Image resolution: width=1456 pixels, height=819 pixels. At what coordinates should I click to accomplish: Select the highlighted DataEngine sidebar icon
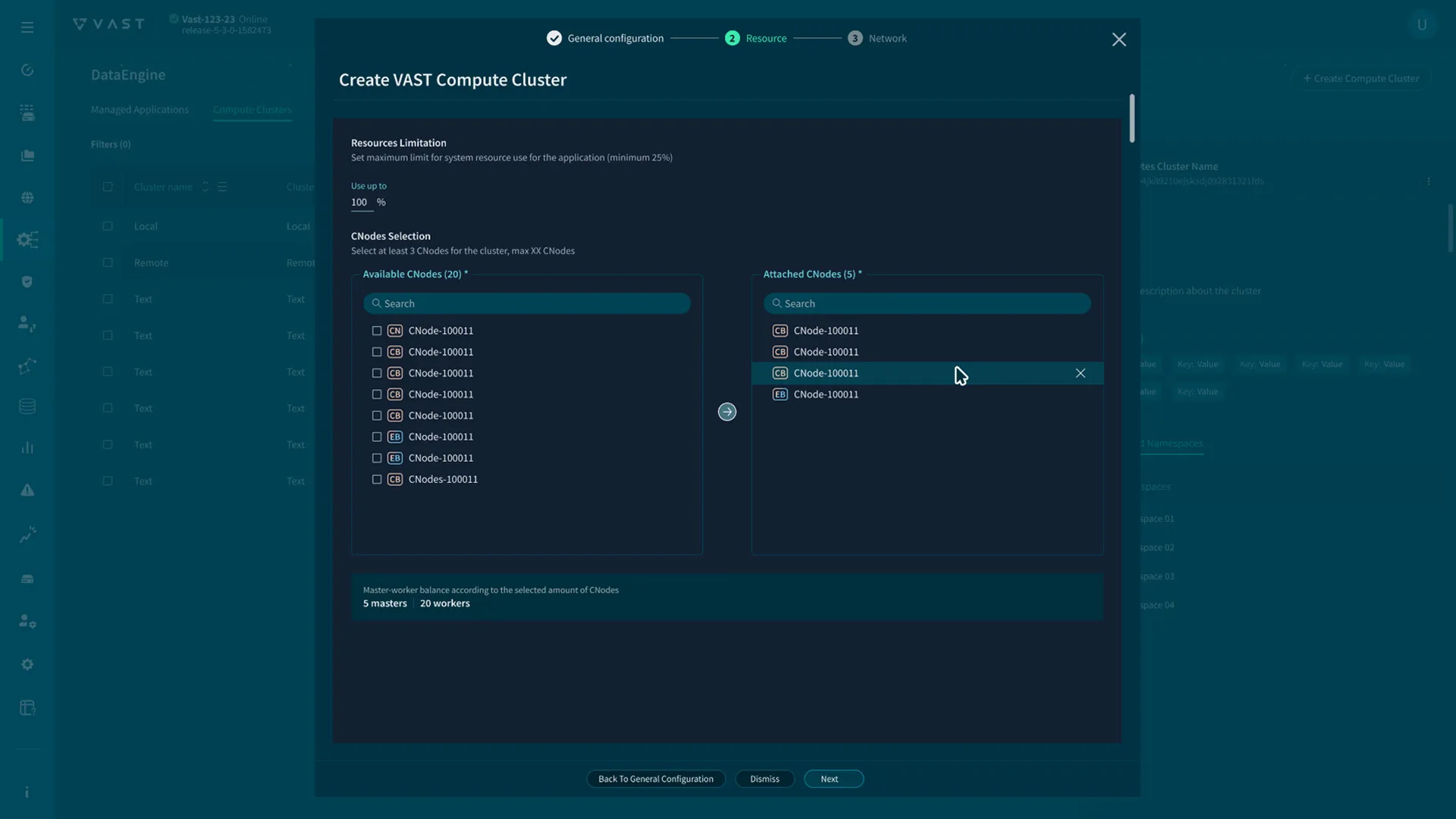pyautogui.click(x=27, y=240)
